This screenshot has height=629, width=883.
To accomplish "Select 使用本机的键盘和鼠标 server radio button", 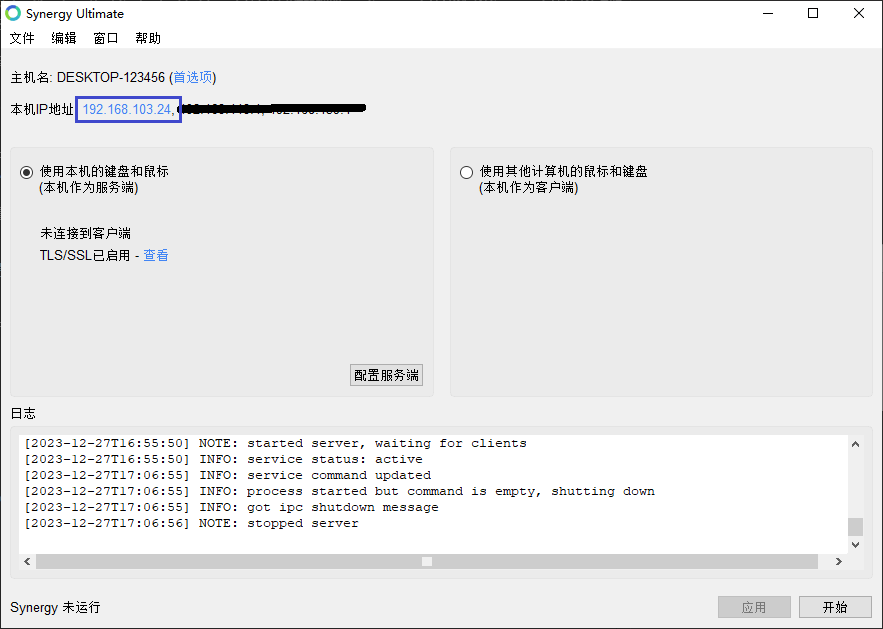I will tap(26, 172).
